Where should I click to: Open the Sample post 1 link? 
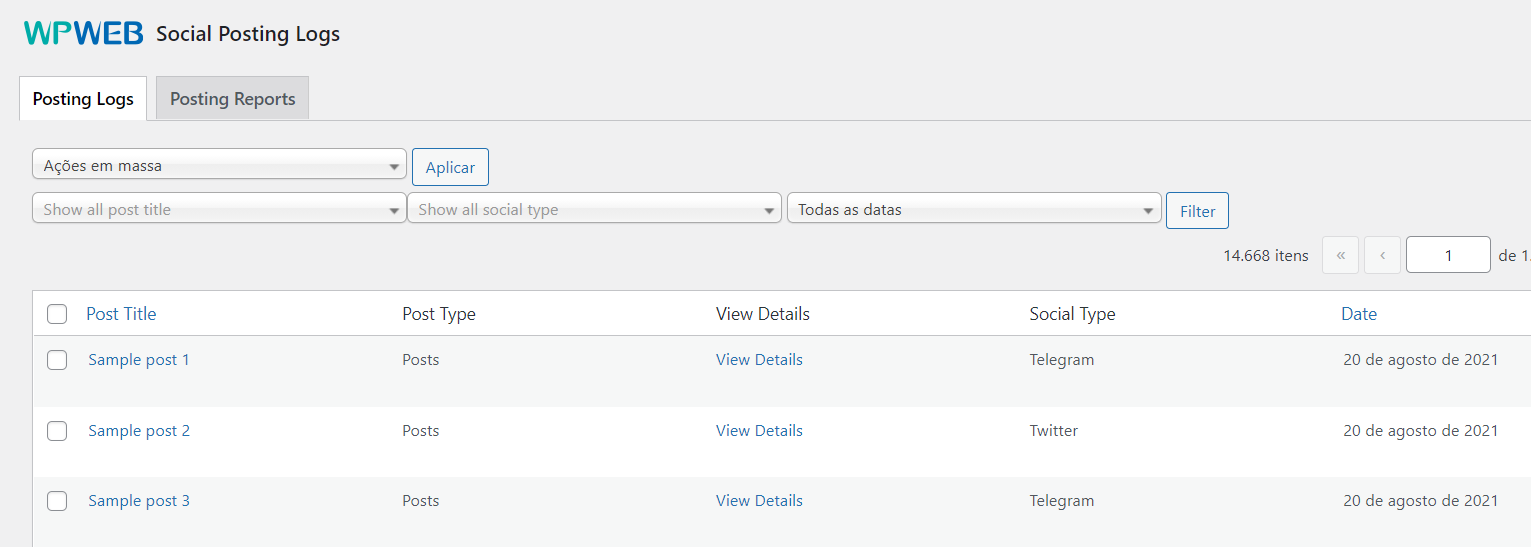pyautogui.click(x=139, y=360)
